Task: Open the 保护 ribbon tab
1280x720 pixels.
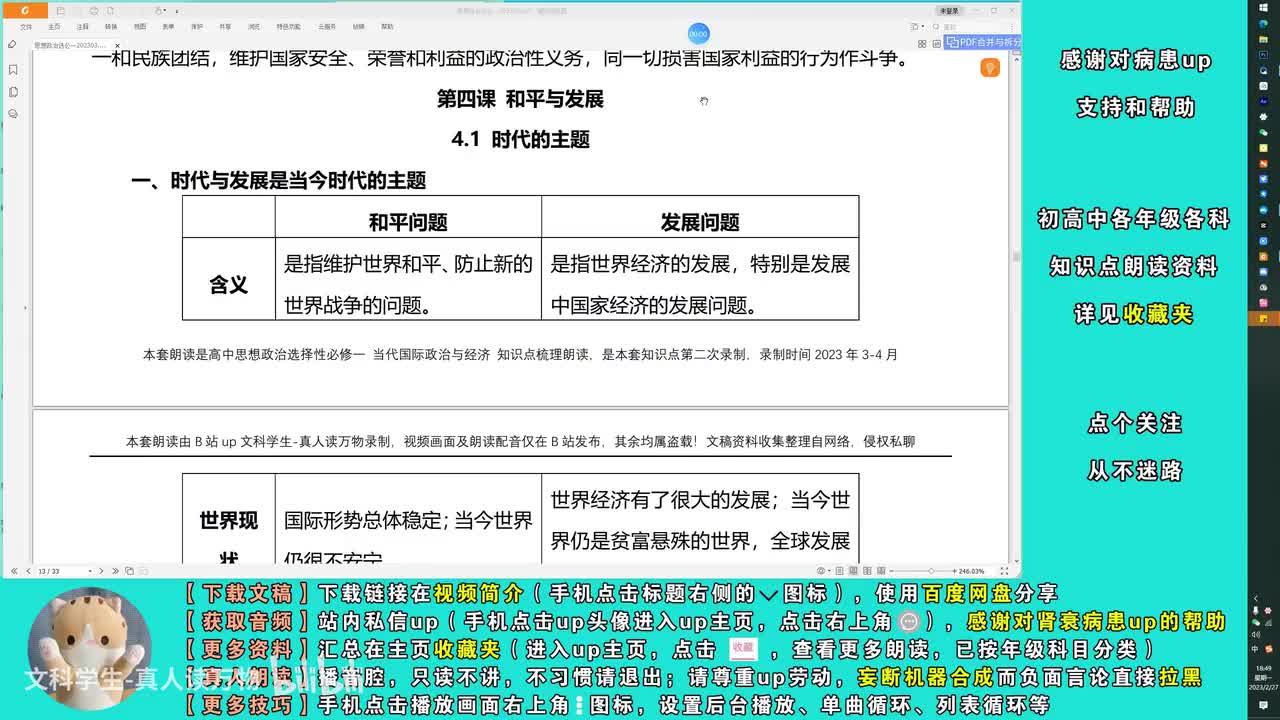Action: 197,27
